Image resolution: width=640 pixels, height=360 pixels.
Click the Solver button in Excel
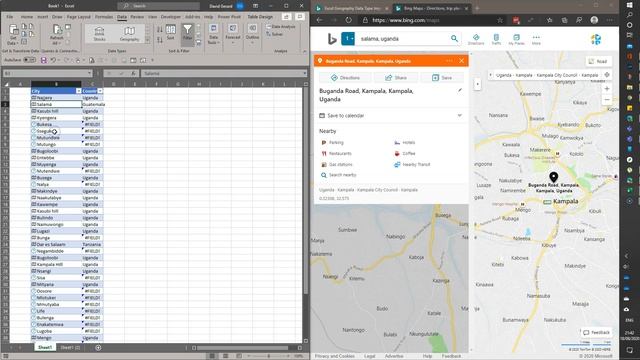pyautogui.click(x=274, y=34)
